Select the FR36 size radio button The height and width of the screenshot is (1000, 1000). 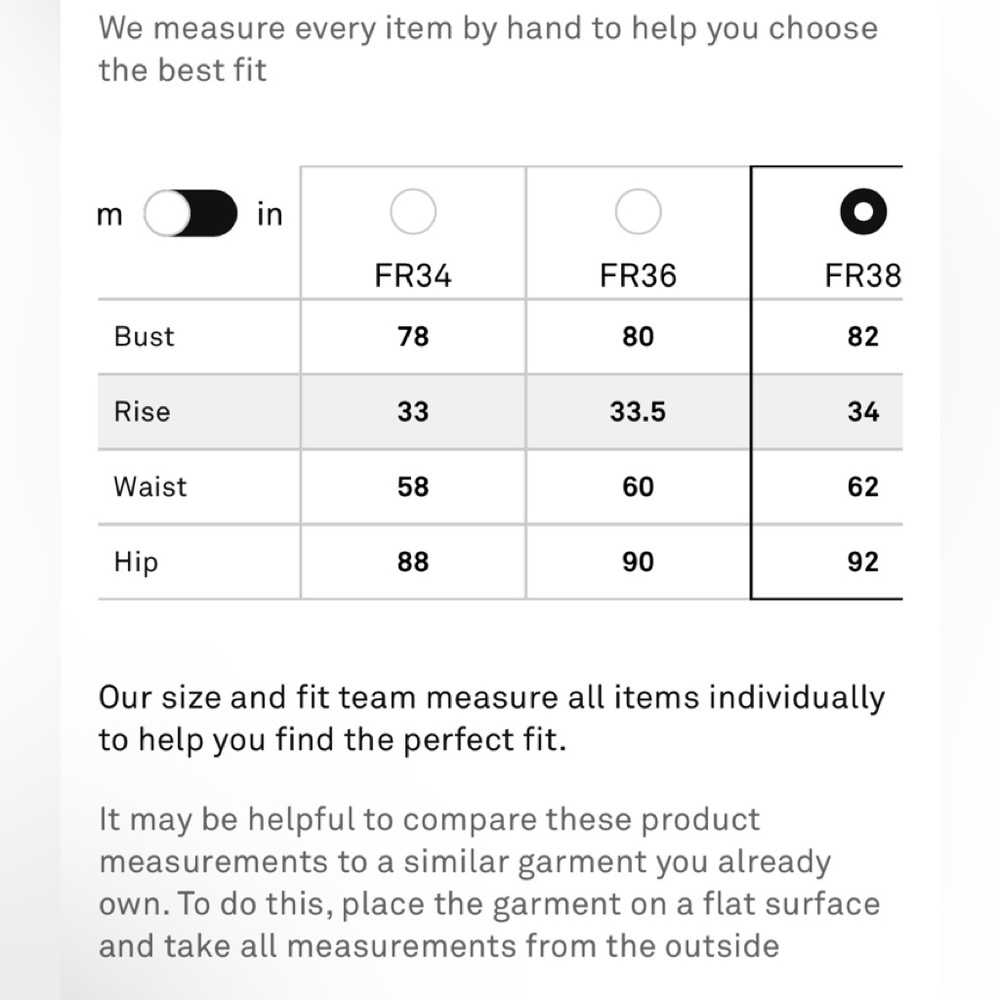[x=638, y=213]
